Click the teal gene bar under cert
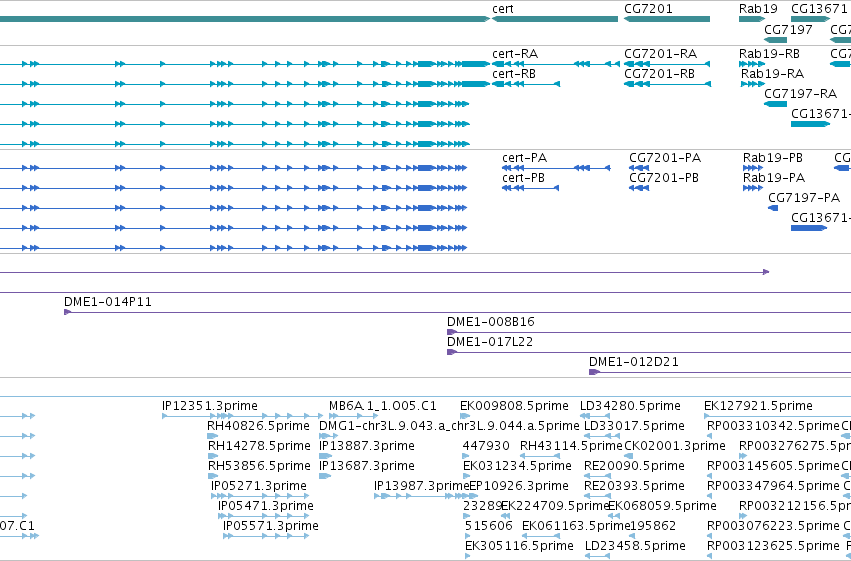851x561 pixels. click(555, 19)
